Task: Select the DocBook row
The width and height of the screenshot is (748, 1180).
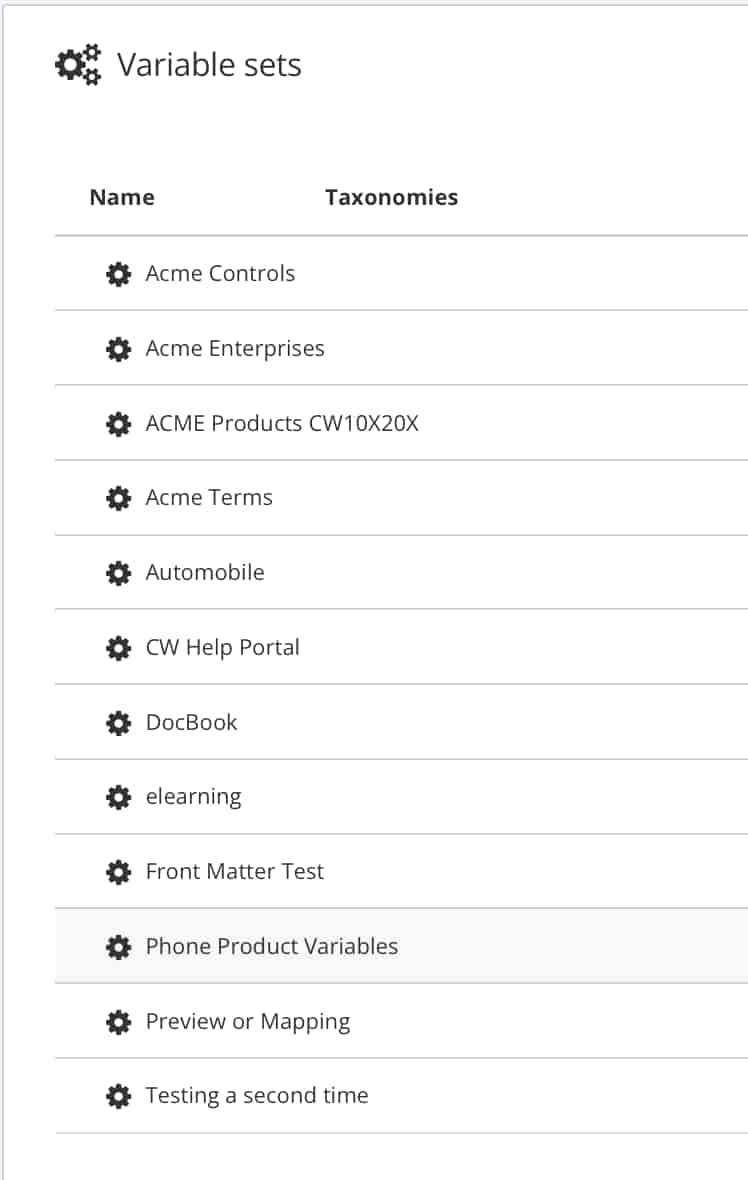Action: tap(191, 722)
